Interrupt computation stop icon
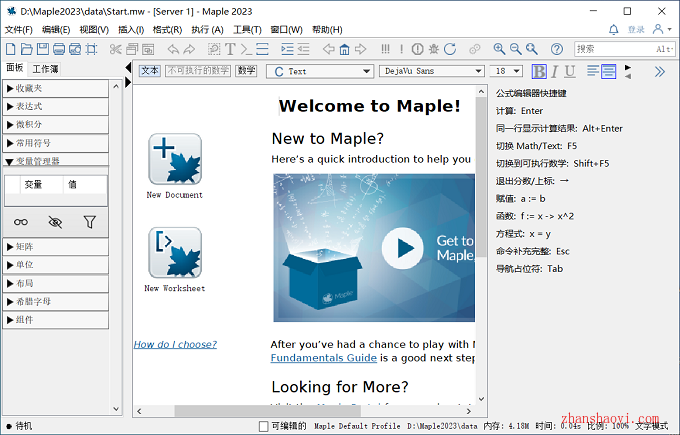The height and width of the screenshot is (435, 680). coord(418,49)
